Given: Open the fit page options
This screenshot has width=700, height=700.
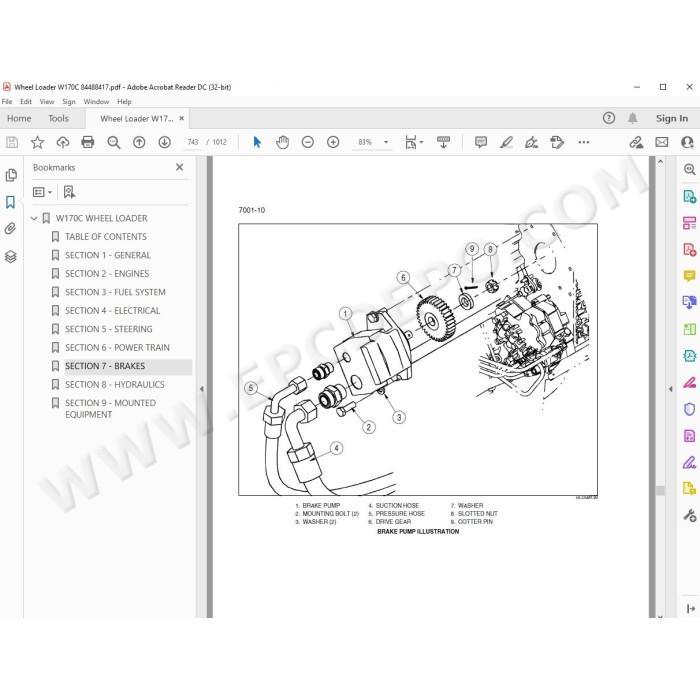Looking at the screenshot, I should [x=414, y=142].
